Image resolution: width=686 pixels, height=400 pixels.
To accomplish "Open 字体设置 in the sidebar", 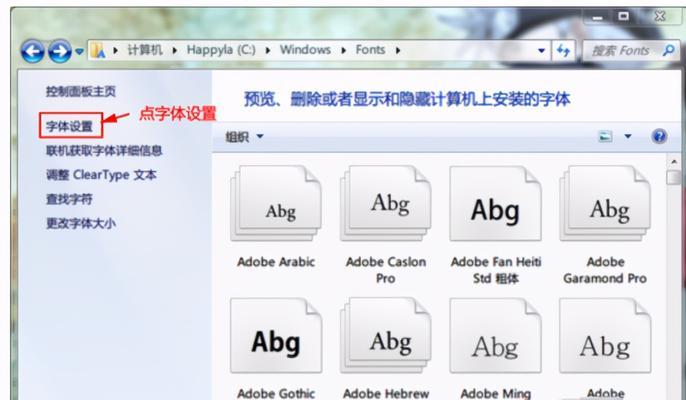I will (70, 126).
